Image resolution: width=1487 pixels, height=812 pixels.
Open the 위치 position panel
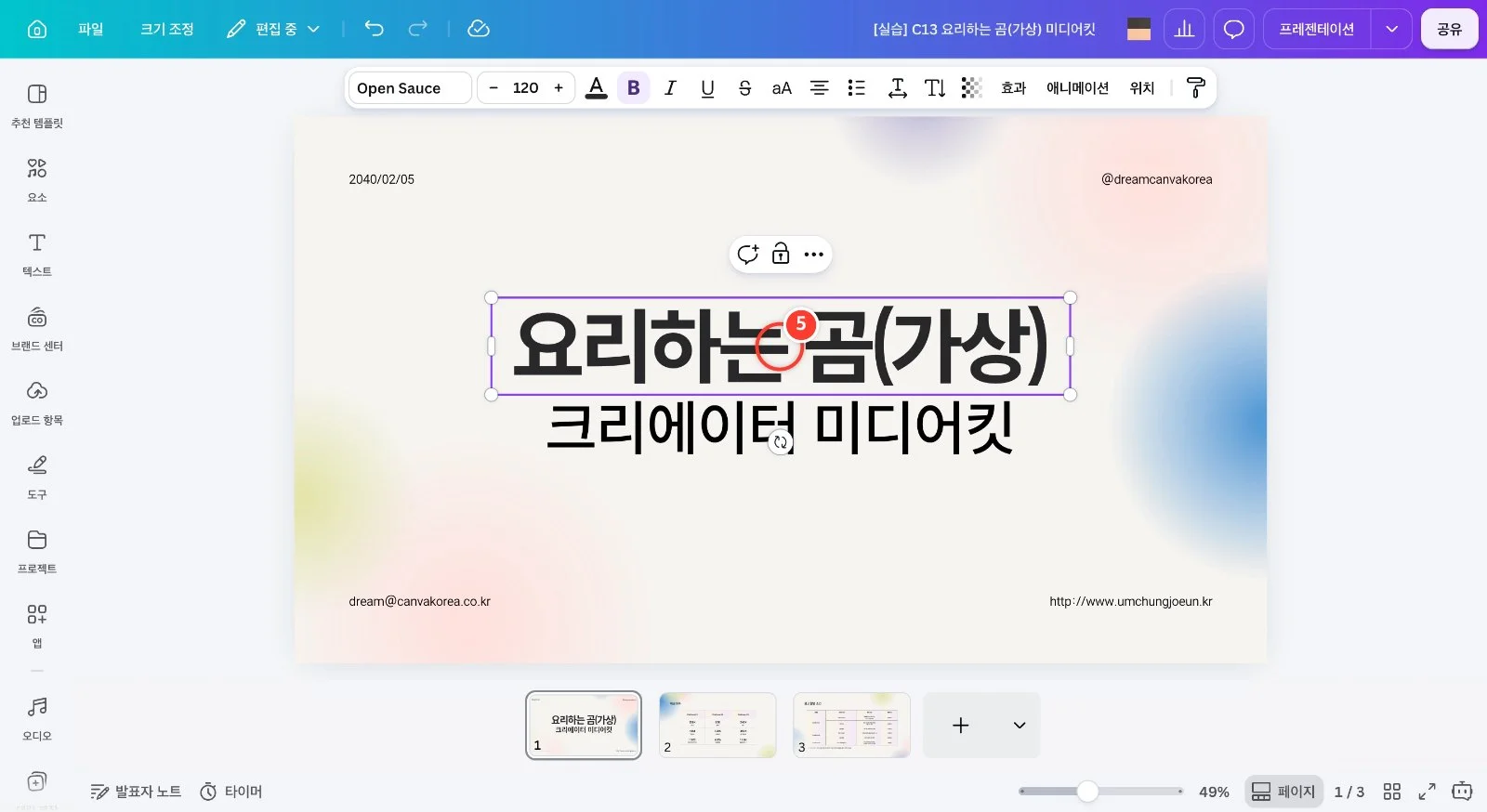point(1141,87)
